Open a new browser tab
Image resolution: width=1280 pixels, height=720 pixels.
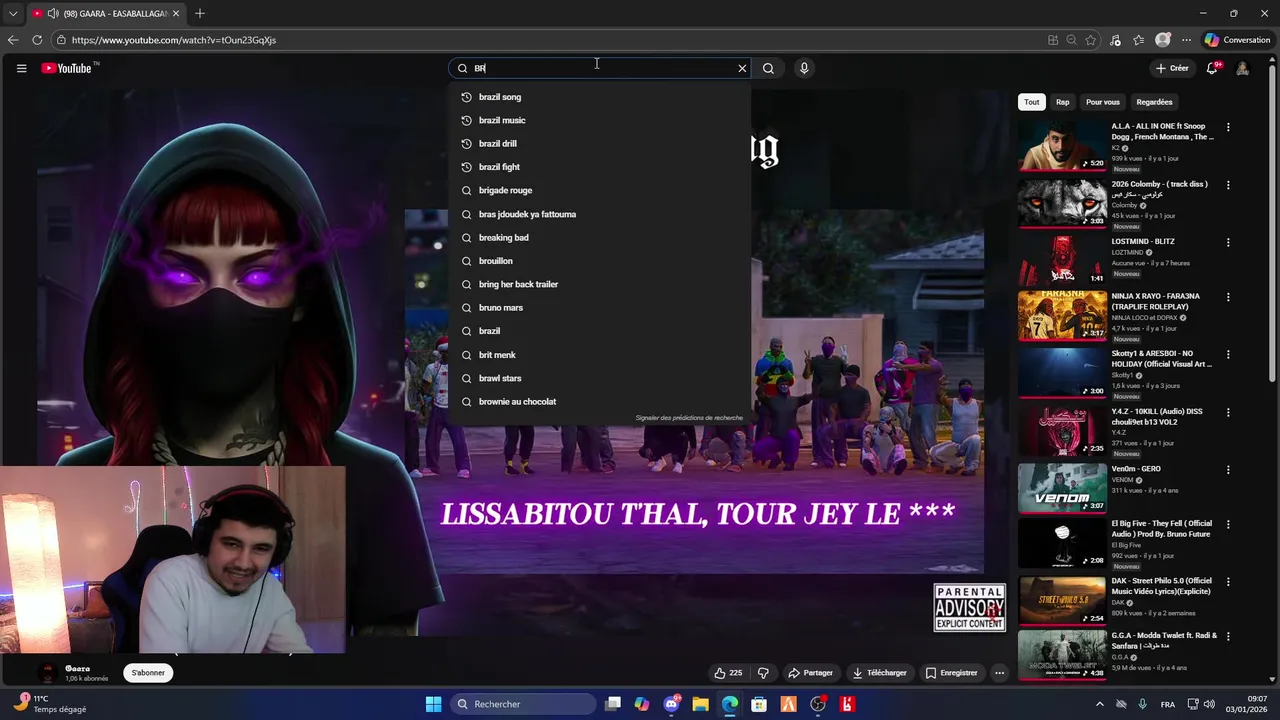click(x=200, y=13)
